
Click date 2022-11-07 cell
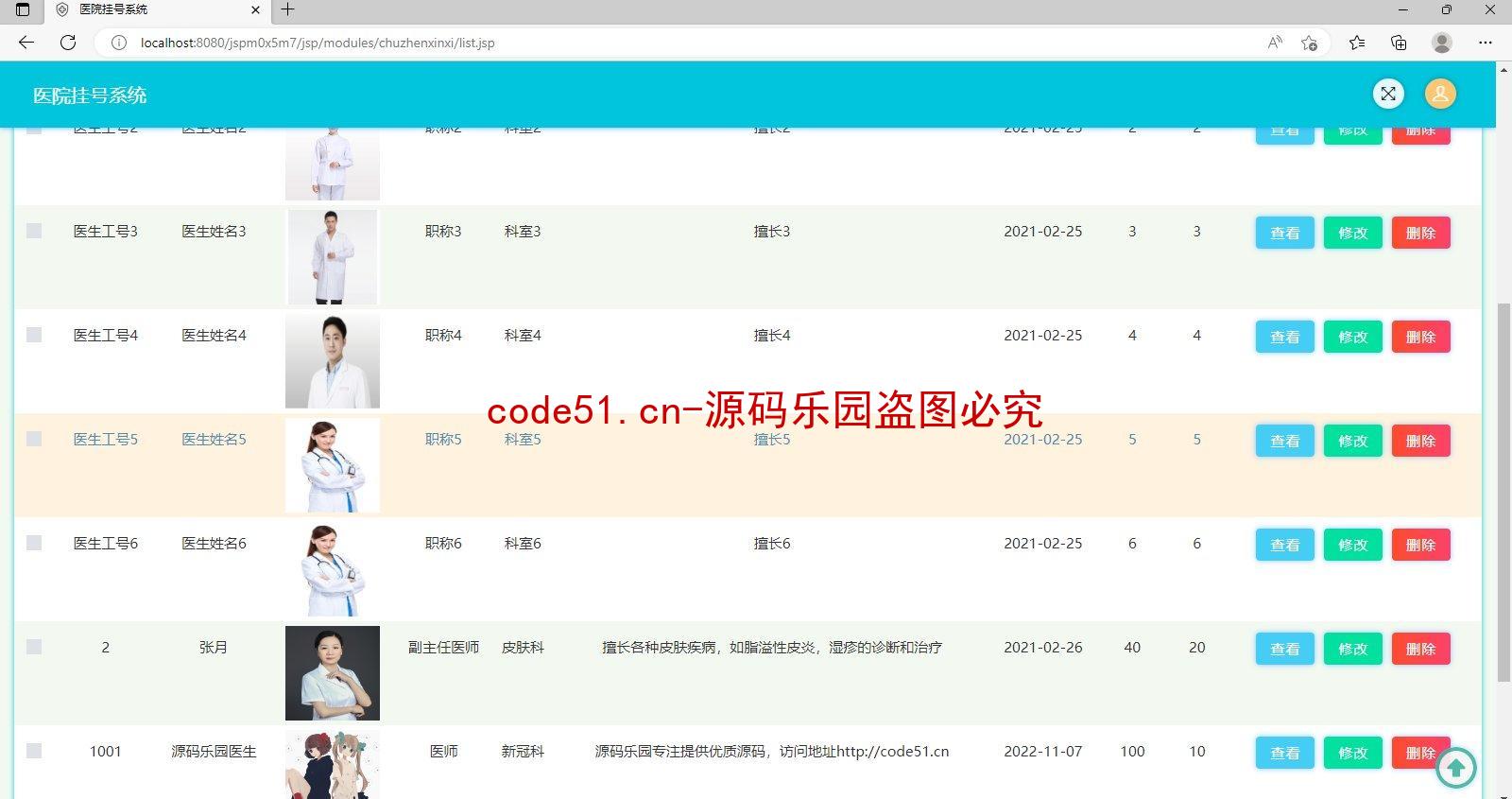point(1043,752)
